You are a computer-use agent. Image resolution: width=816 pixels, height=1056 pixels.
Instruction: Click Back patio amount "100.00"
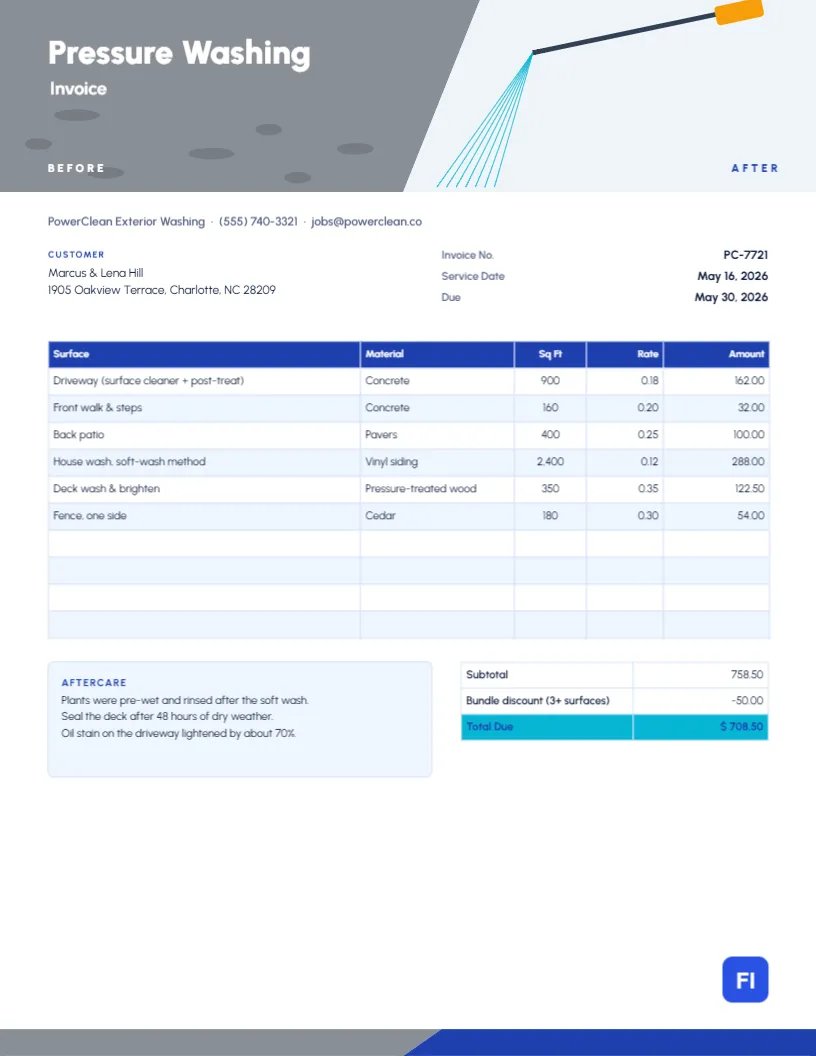749,434
